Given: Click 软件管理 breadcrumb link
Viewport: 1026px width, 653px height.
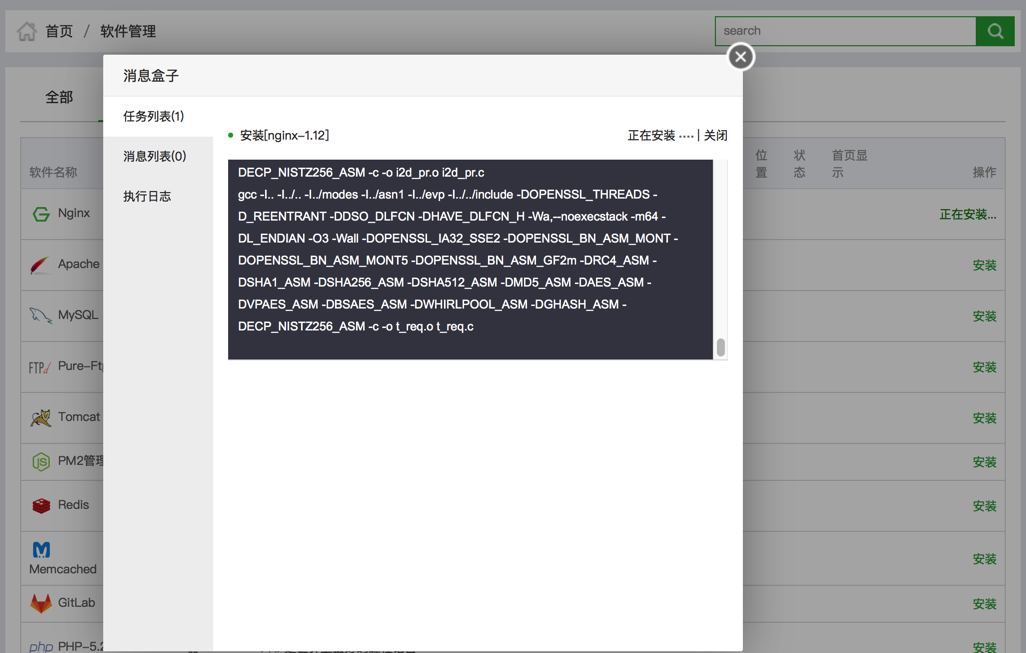Looking at the screenshot, I should tap(128, 31).
